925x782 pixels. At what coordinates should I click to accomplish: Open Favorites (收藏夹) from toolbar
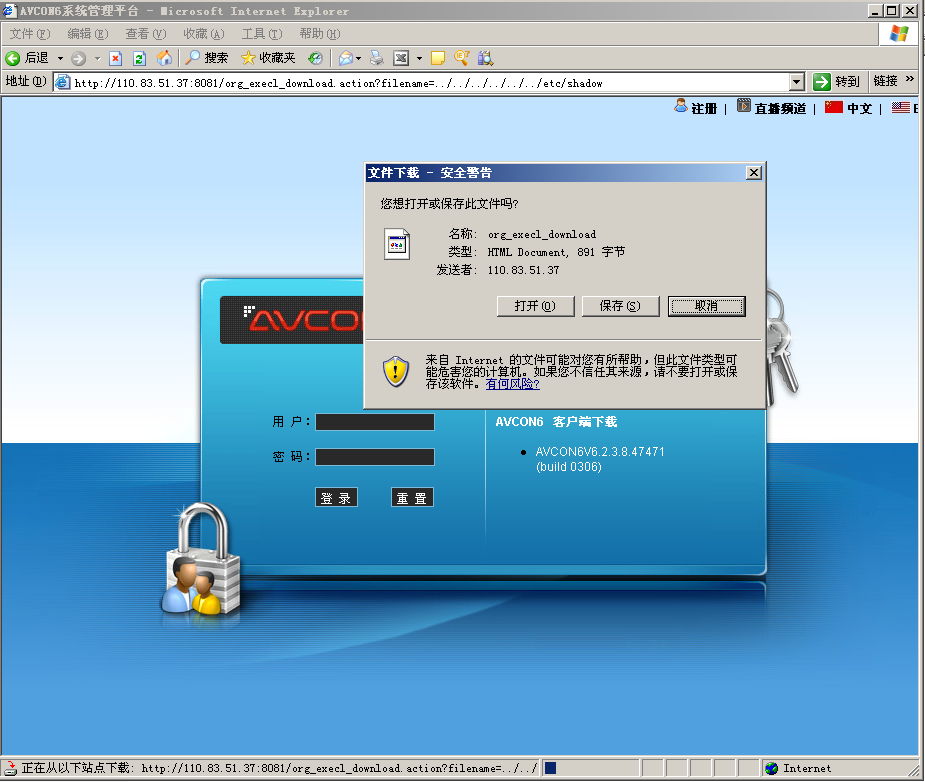point(268,57)
